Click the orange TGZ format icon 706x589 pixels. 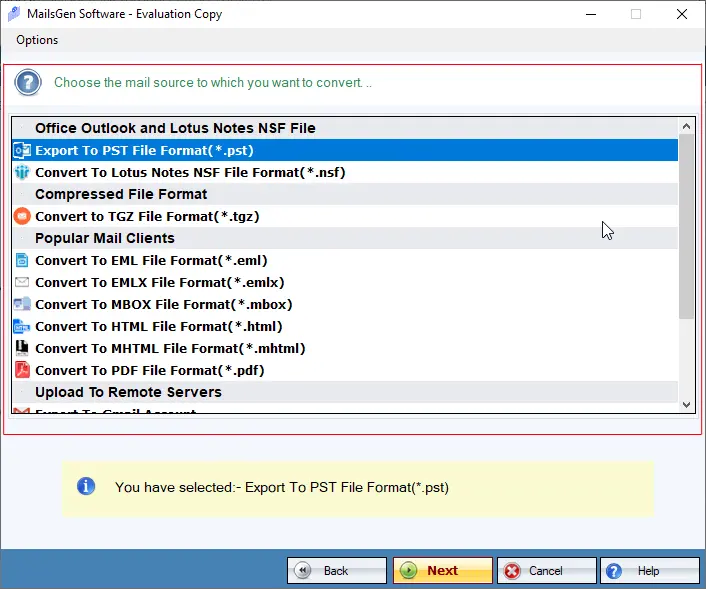[22, 216]
